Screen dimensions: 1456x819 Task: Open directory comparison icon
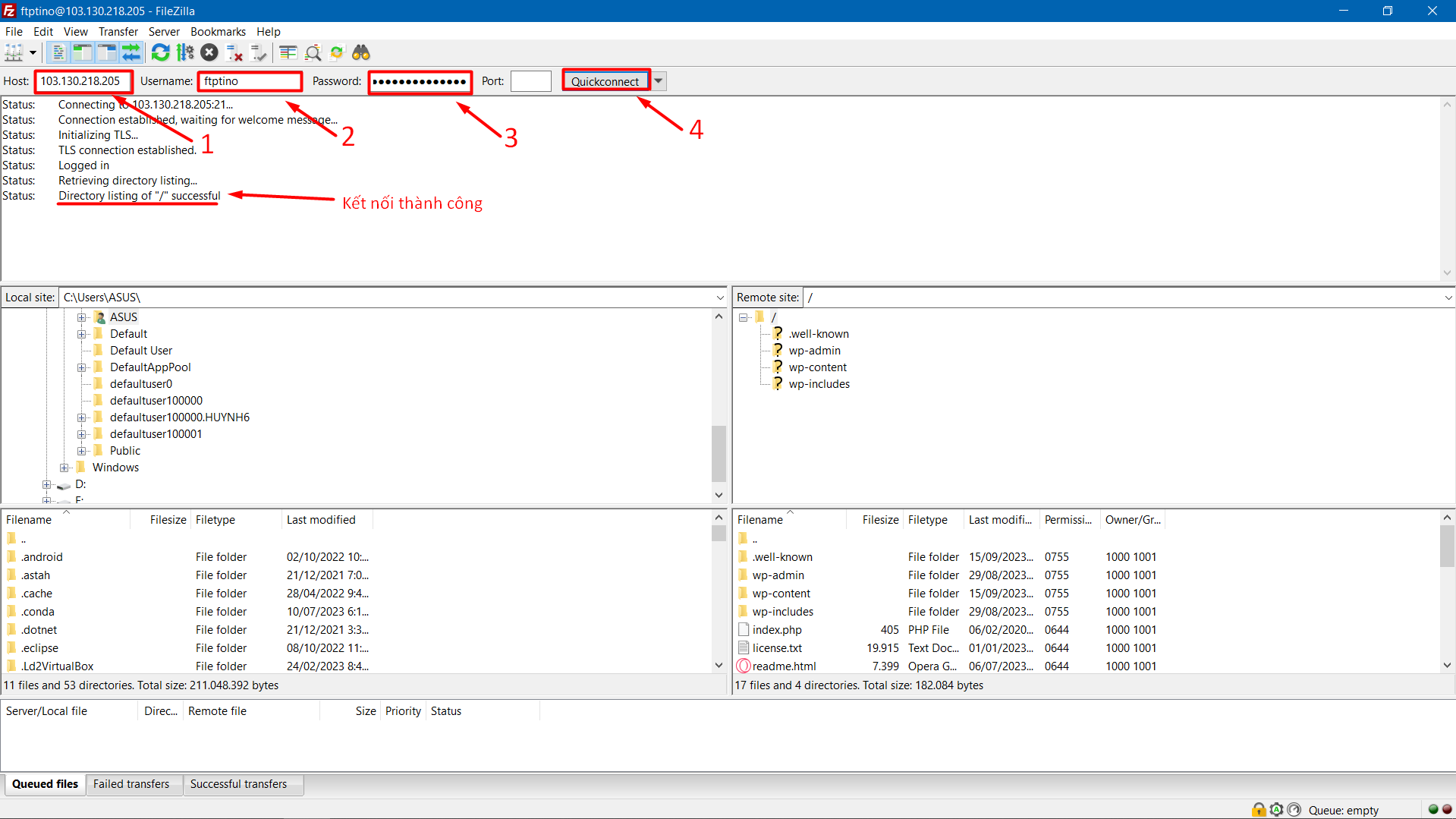click(313, 52)
